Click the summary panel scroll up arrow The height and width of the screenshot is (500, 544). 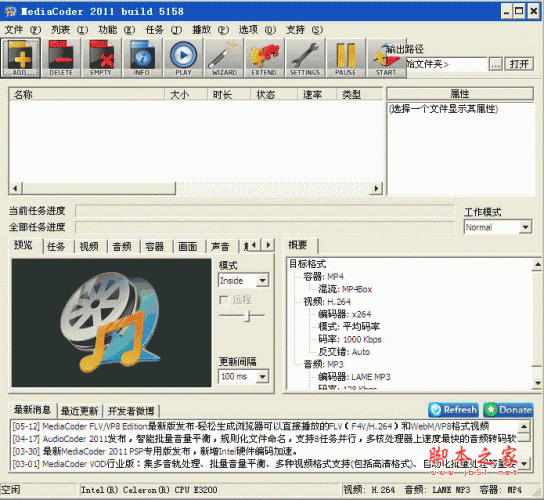tap(537, 265)
